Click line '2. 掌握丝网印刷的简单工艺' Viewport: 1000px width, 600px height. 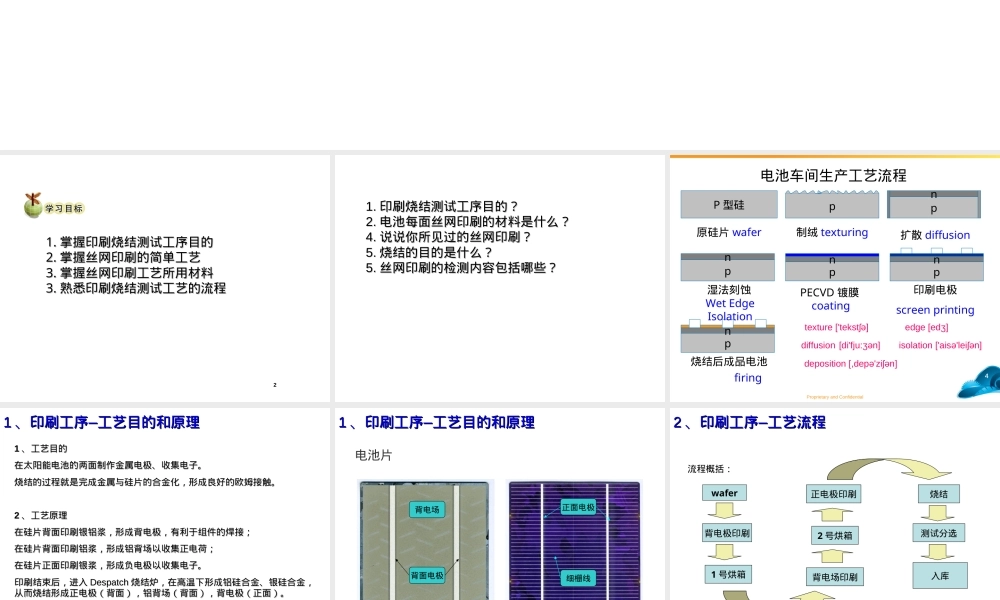123,258
